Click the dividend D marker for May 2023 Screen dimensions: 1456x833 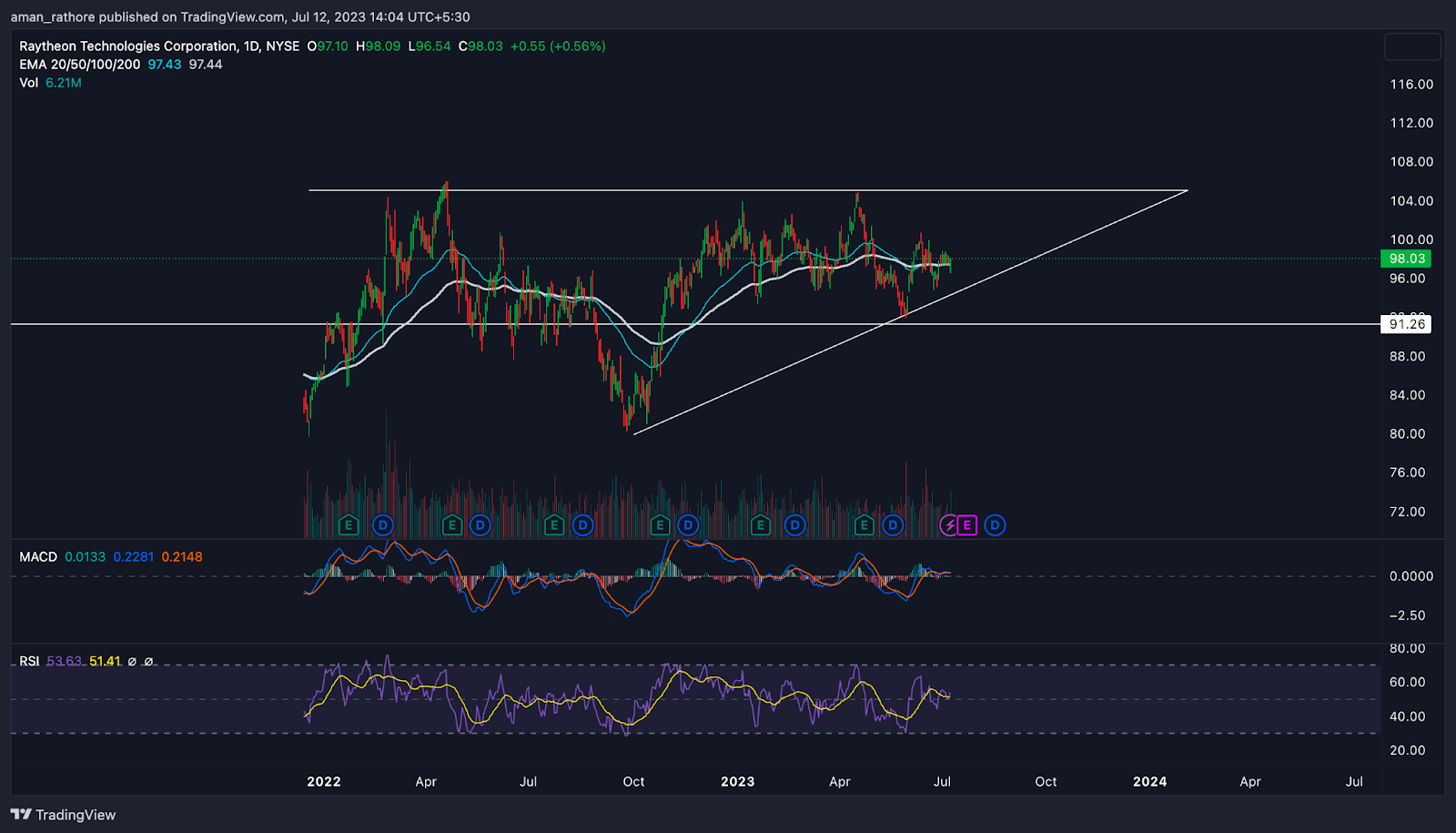[x=894, y=525]
